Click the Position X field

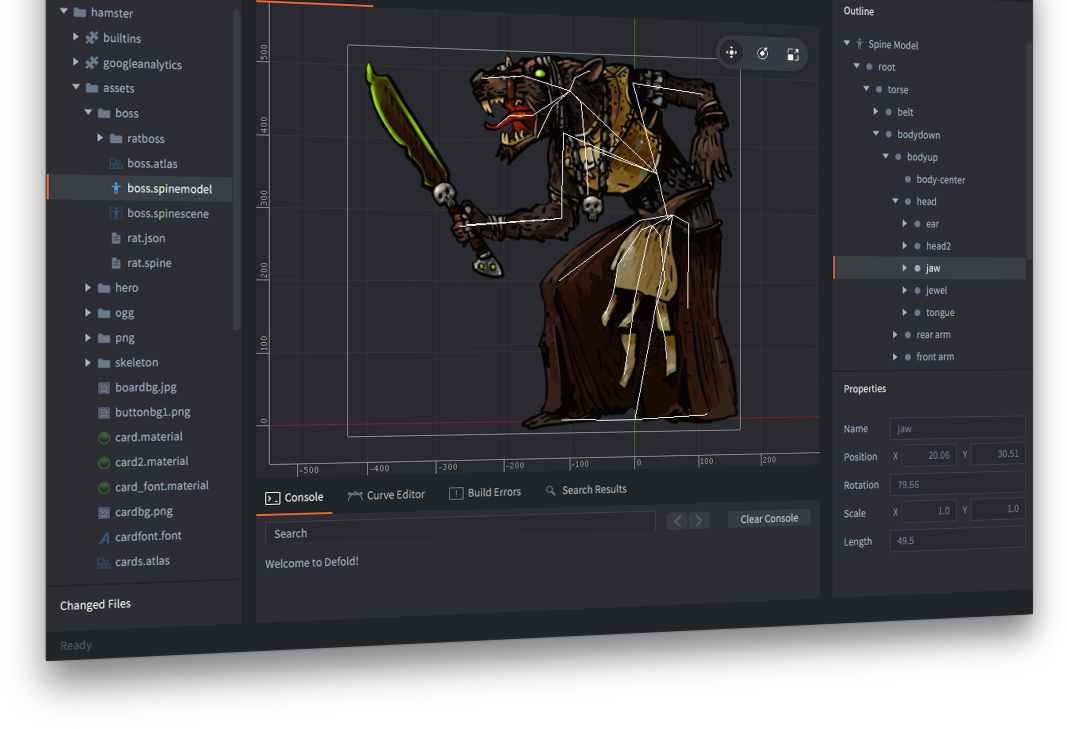[x=929, y=455]
